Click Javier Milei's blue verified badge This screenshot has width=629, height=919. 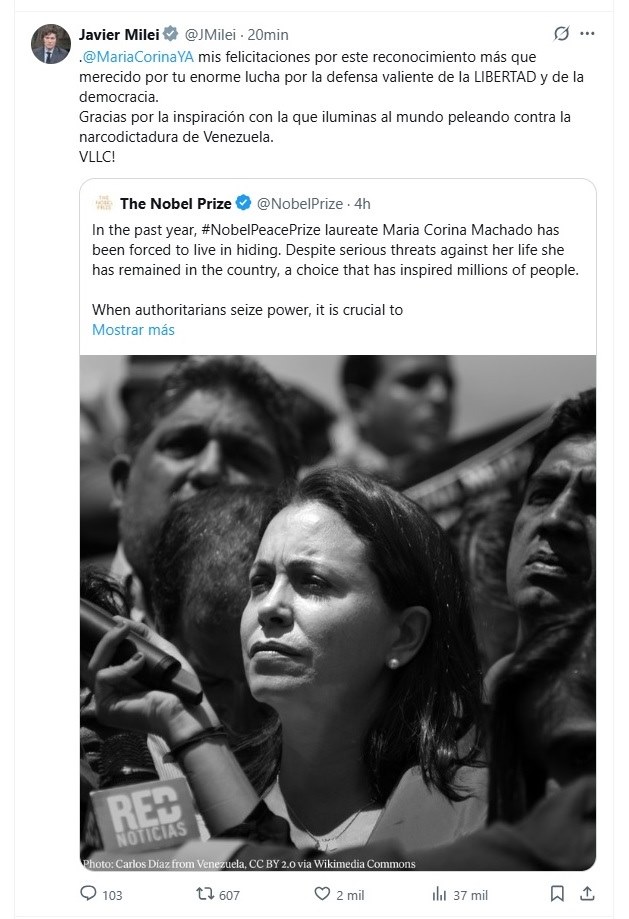click(171, 33)
